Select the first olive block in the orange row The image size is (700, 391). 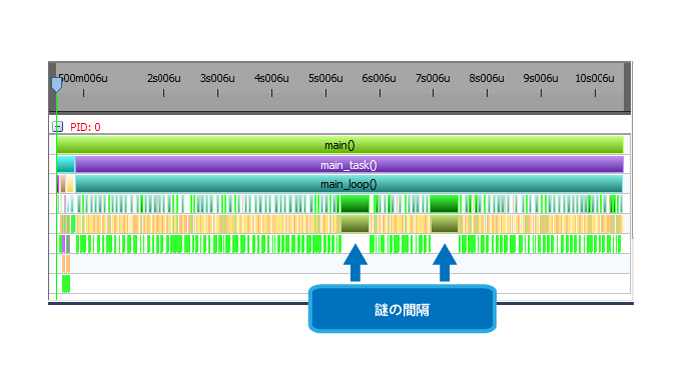click(x=355, y=224)
